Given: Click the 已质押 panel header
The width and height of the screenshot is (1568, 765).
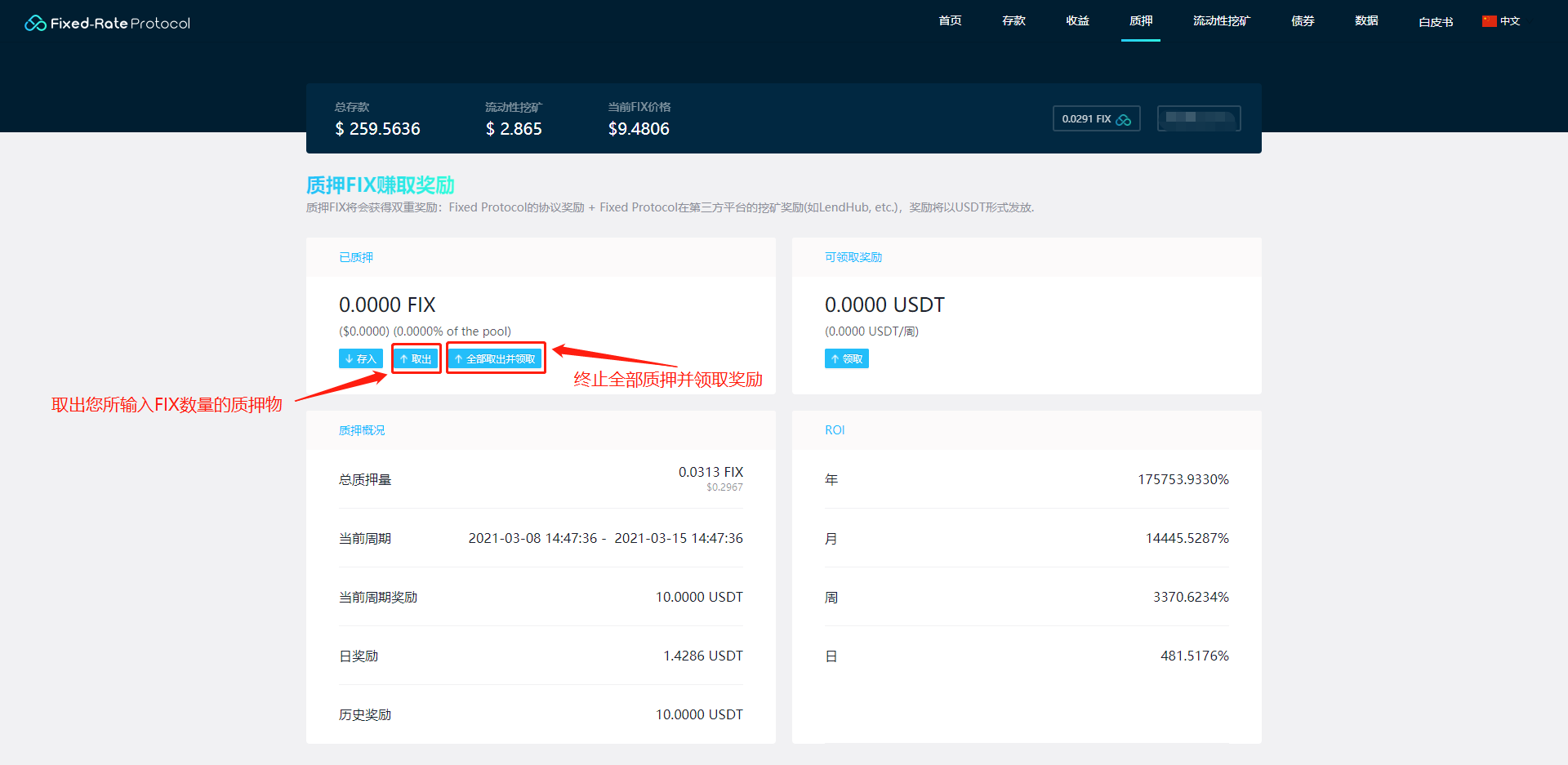Looking at the screenshot, I should point(541,257).
